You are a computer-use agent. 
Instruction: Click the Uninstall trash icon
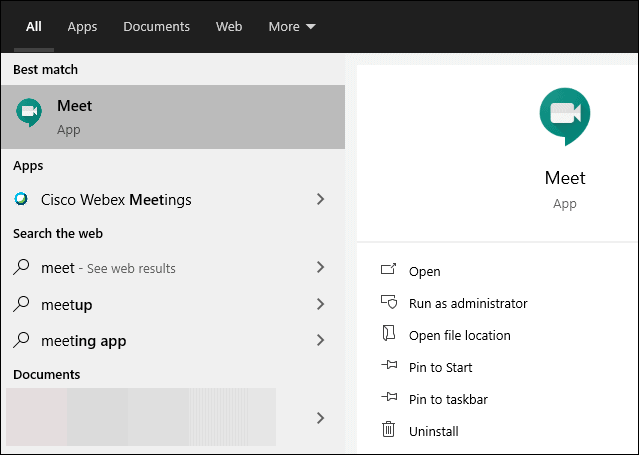click(388, 431)
